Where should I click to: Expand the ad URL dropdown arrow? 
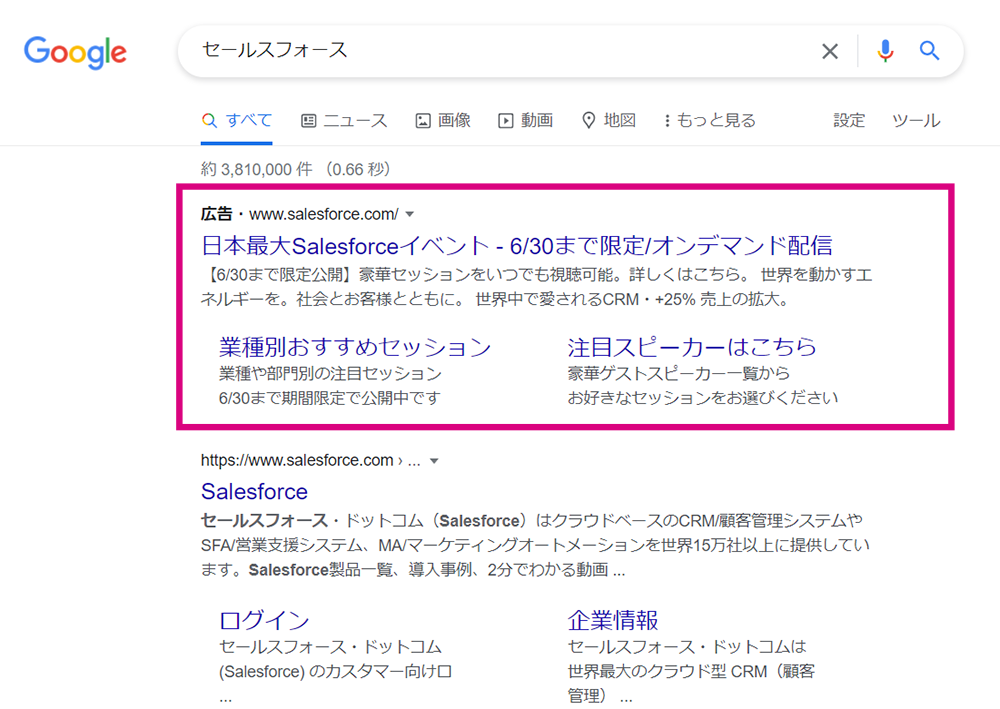click(x=410, y=214)
